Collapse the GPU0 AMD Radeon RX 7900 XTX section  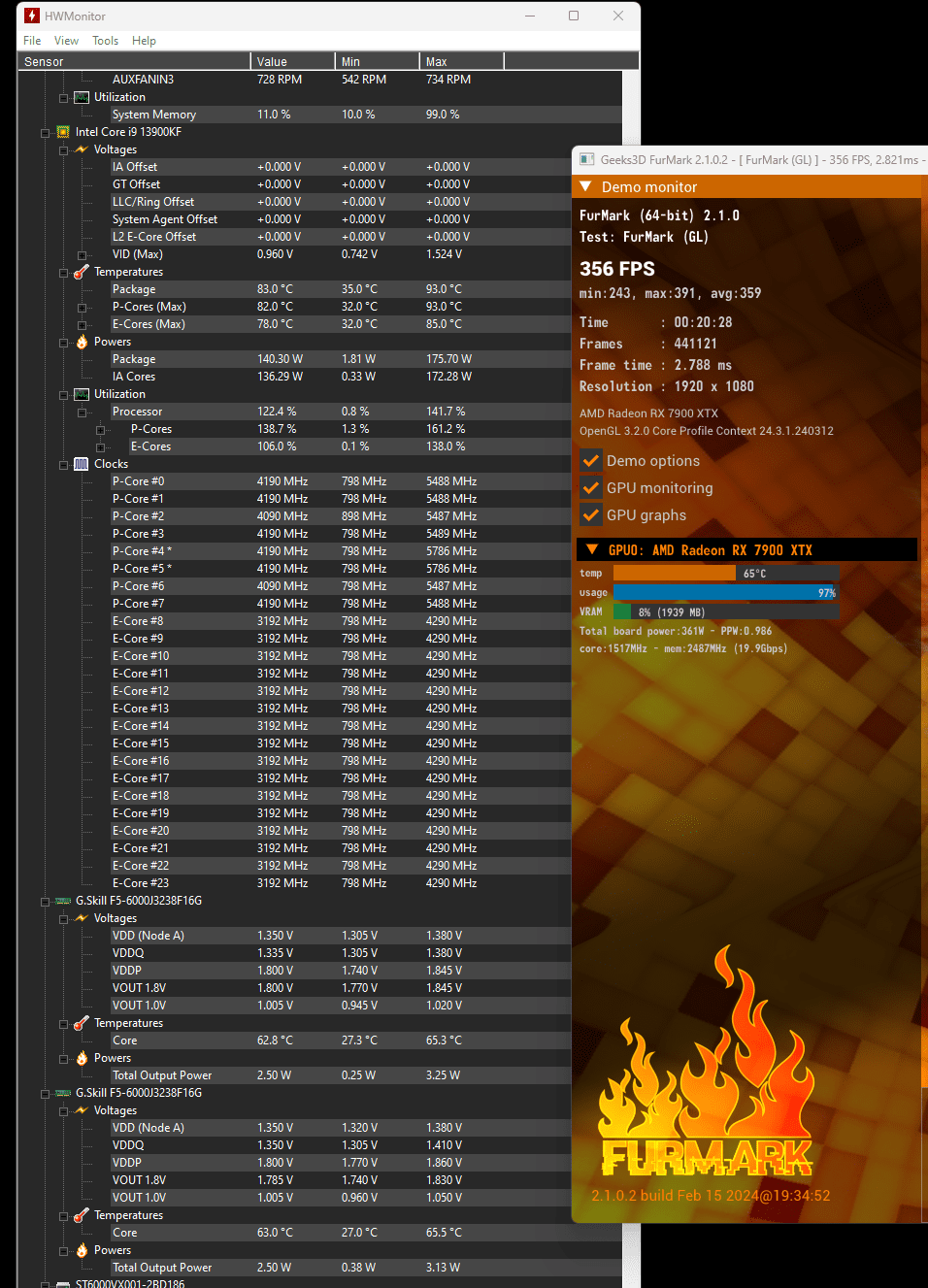tap(592, 549)
